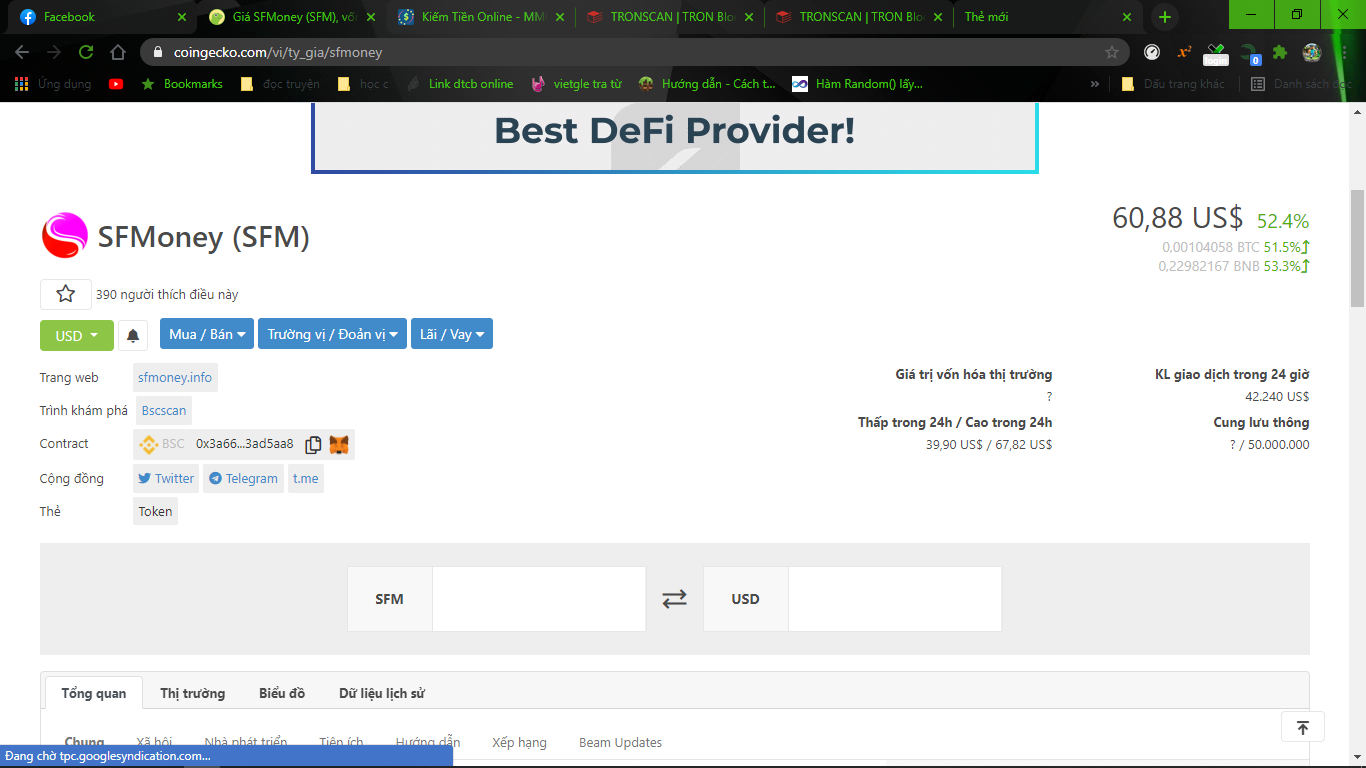Open the Chrome profile avatar
This screenshot has width=1366, height=768.
1312,52
